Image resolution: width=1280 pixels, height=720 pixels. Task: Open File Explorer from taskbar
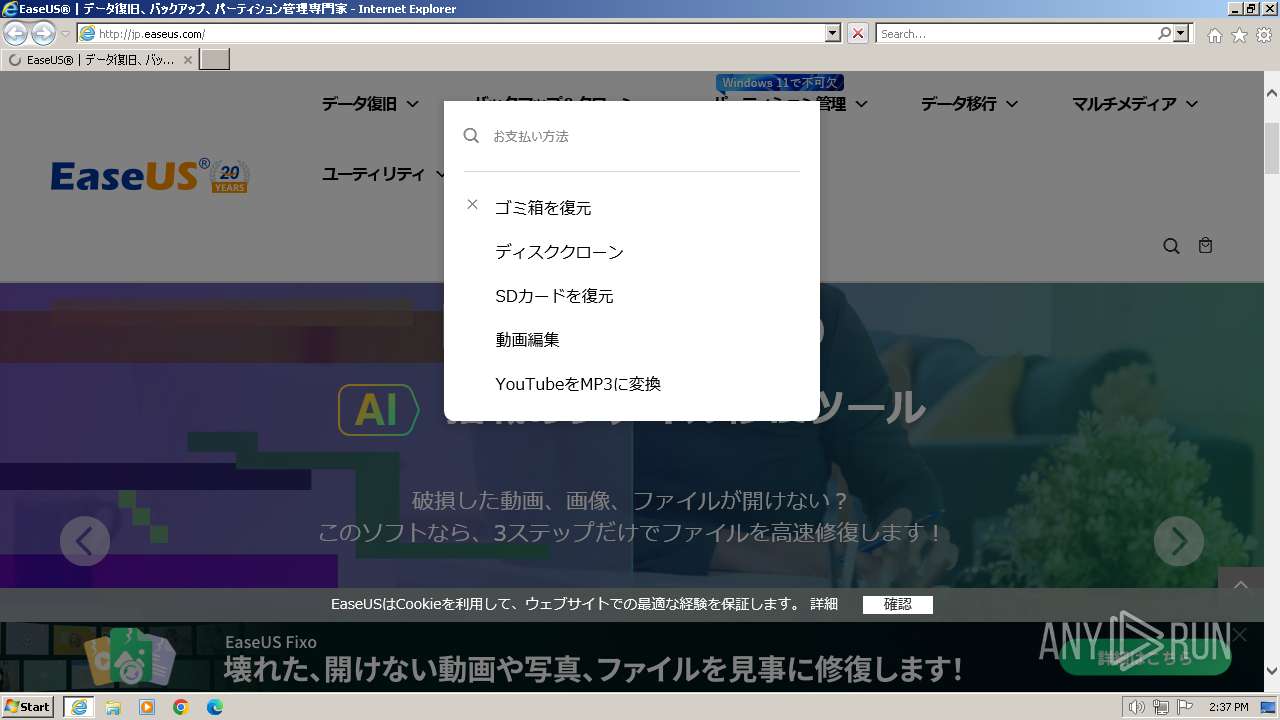(113, 707)
